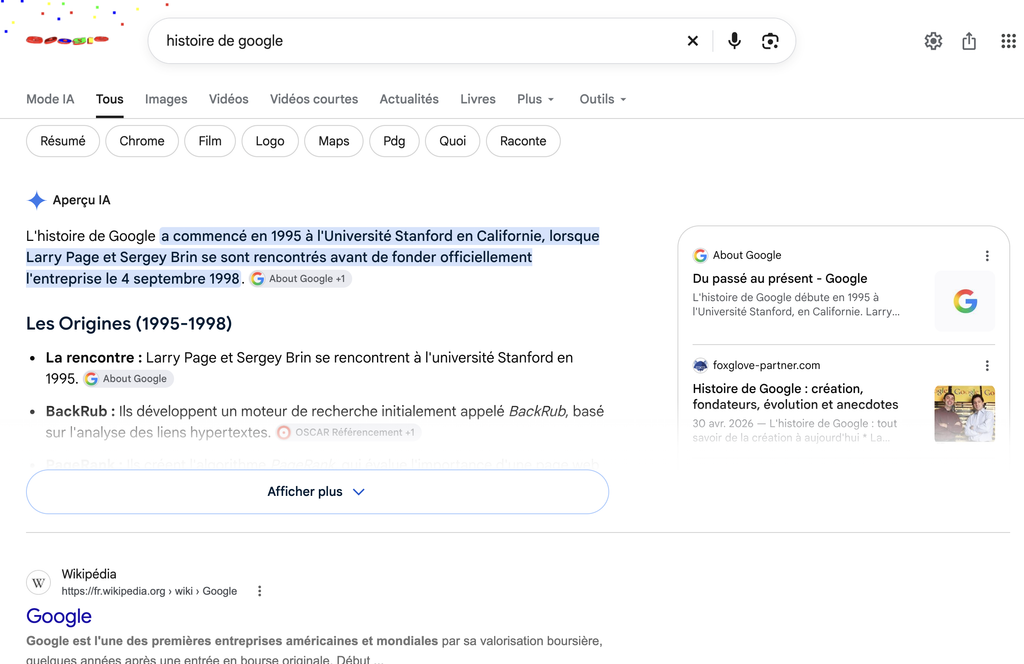Open three-dot menu for foxglove-partner.com card
The width and height of the screenshot is (1024, 664).
[x=987, y=366]
